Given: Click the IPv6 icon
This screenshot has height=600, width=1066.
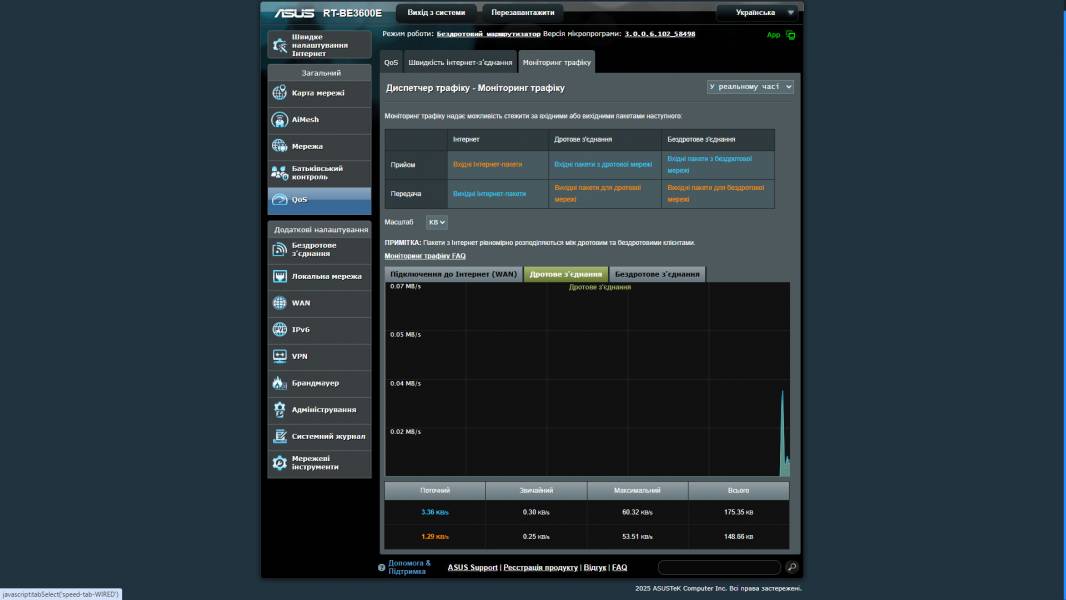Looking at the screenshot, I should coord(279,329).
